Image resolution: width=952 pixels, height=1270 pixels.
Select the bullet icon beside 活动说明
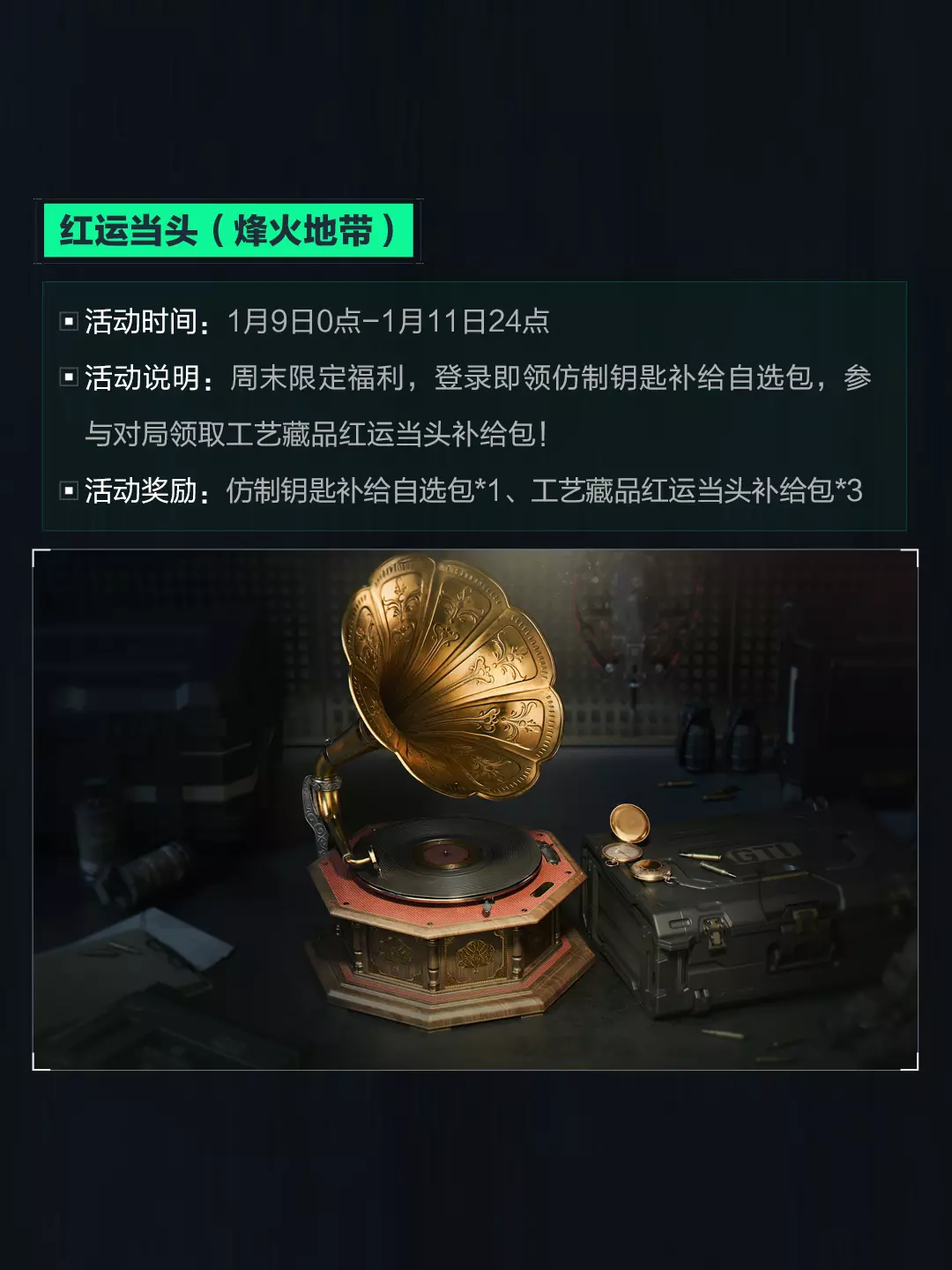pos(69,377)
